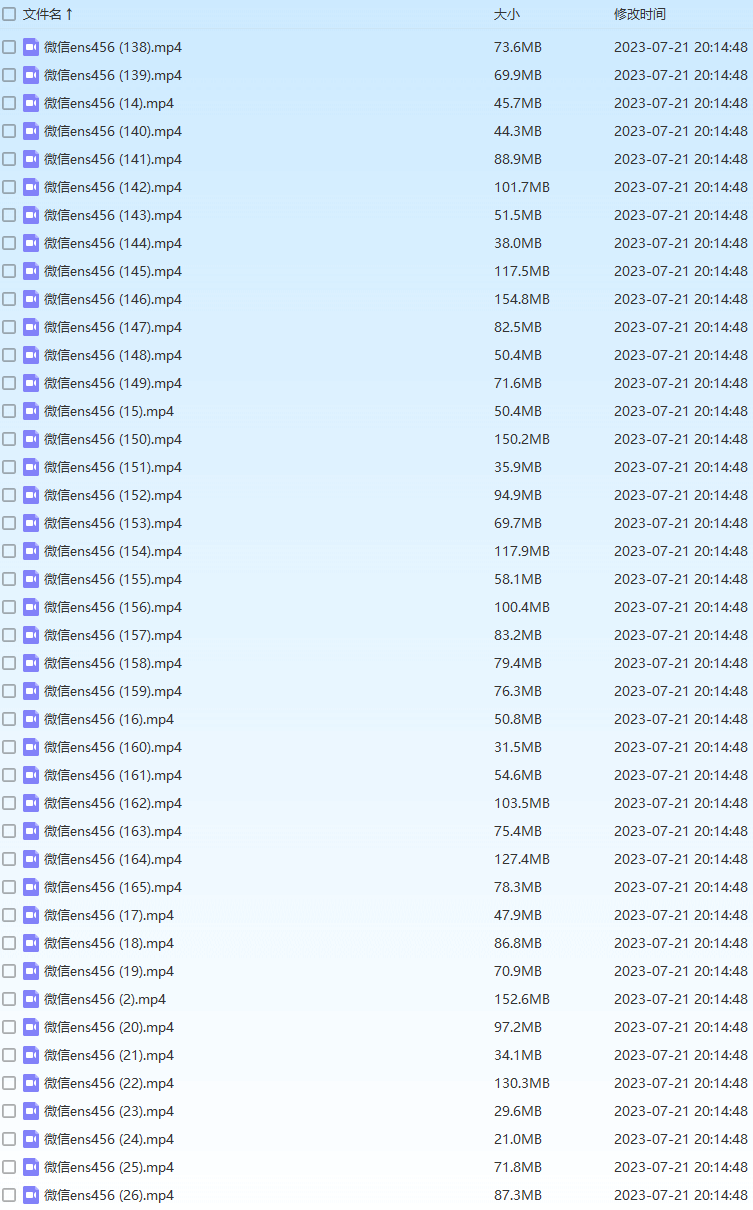Viewport: 753px width, 1210px height.
Task: Toggle the select-all checkbox in header
Action: coord(9,14)
